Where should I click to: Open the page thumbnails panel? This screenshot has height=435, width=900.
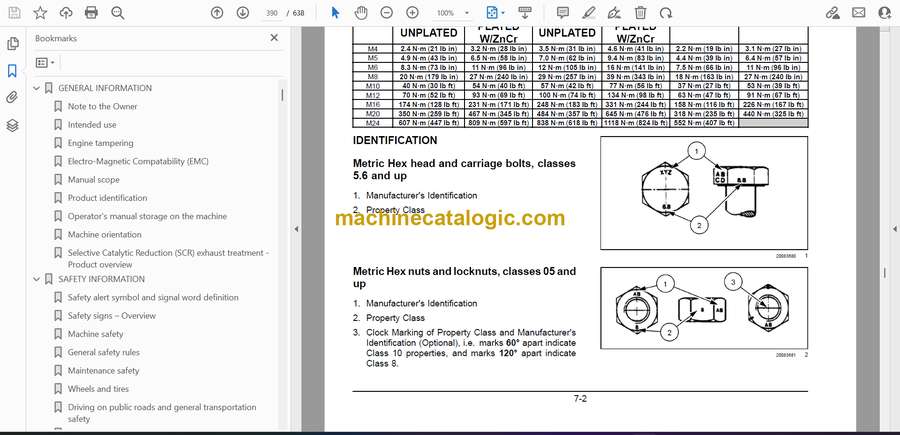pyautogui.click(x=12, y=44)
